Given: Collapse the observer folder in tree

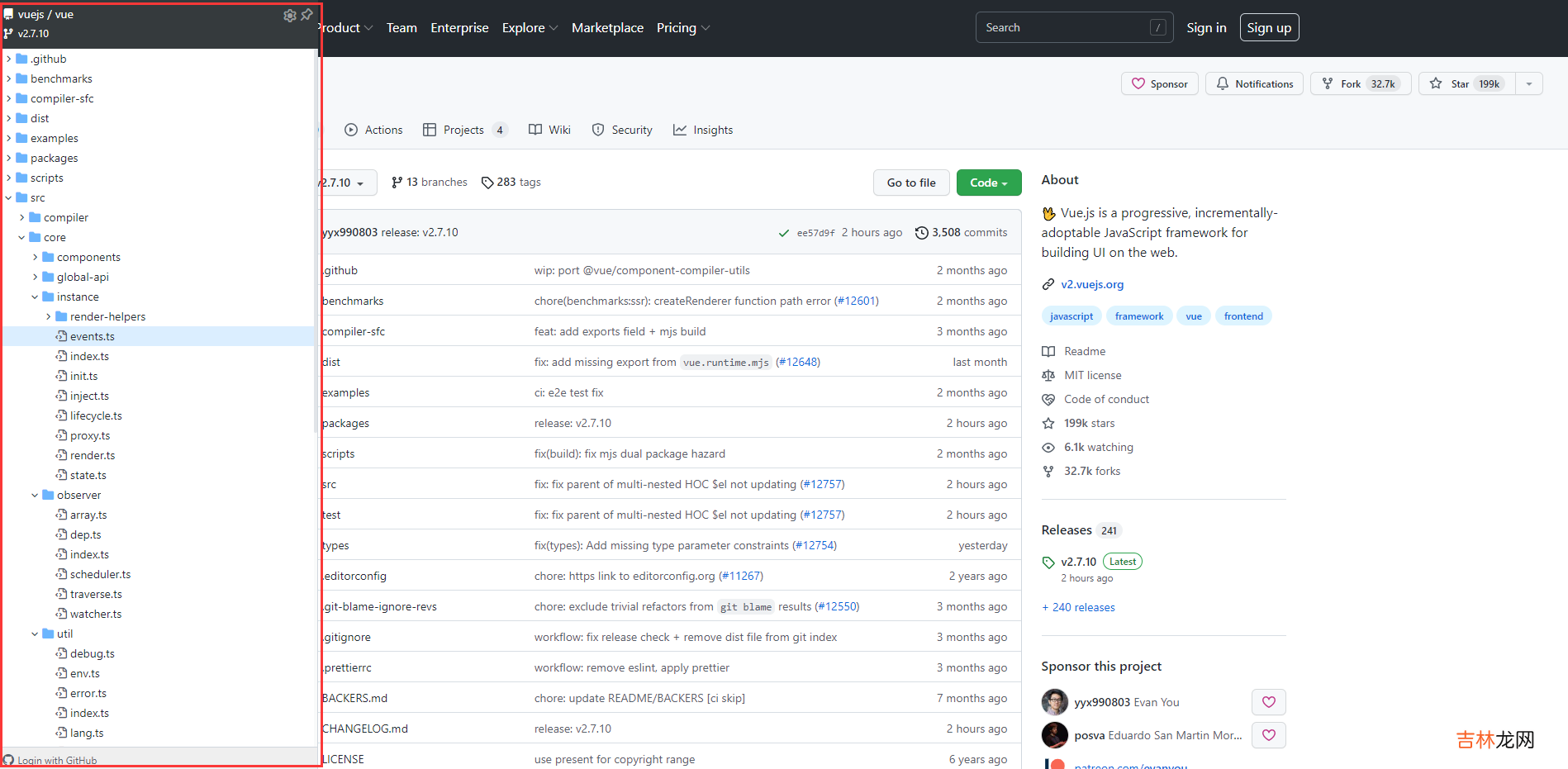Looking at the screenshot, I should tap(36, 495).
